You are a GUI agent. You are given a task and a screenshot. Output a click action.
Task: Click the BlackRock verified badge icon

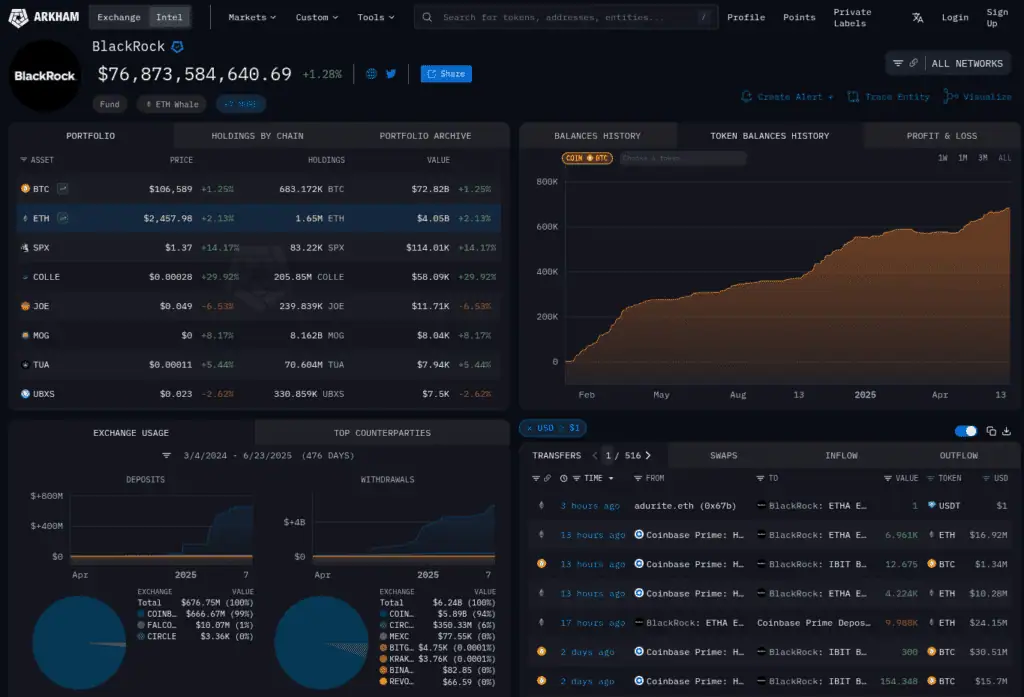[177, 46]
